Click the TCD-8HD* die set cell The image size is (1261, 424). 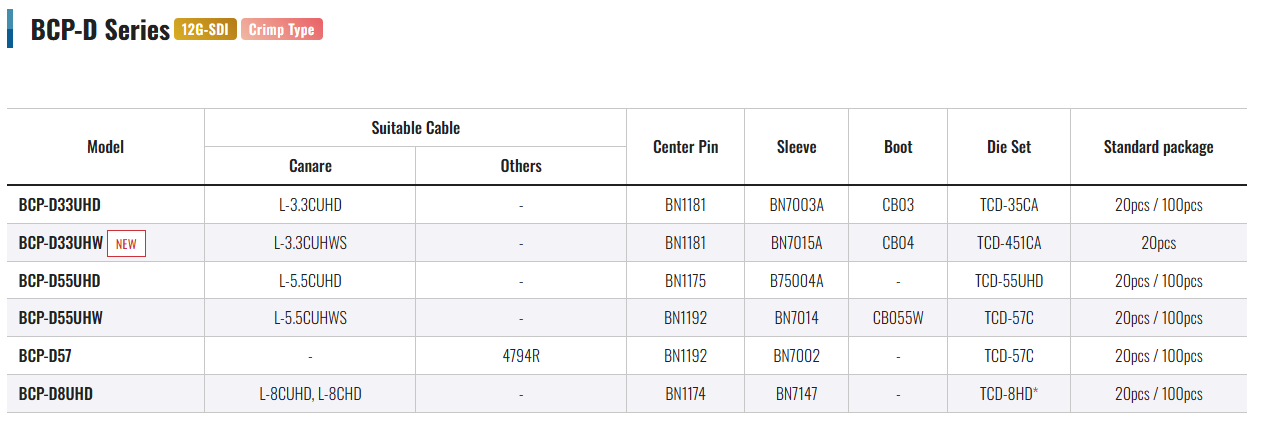pyautogui.click(x=1008, y=394)
